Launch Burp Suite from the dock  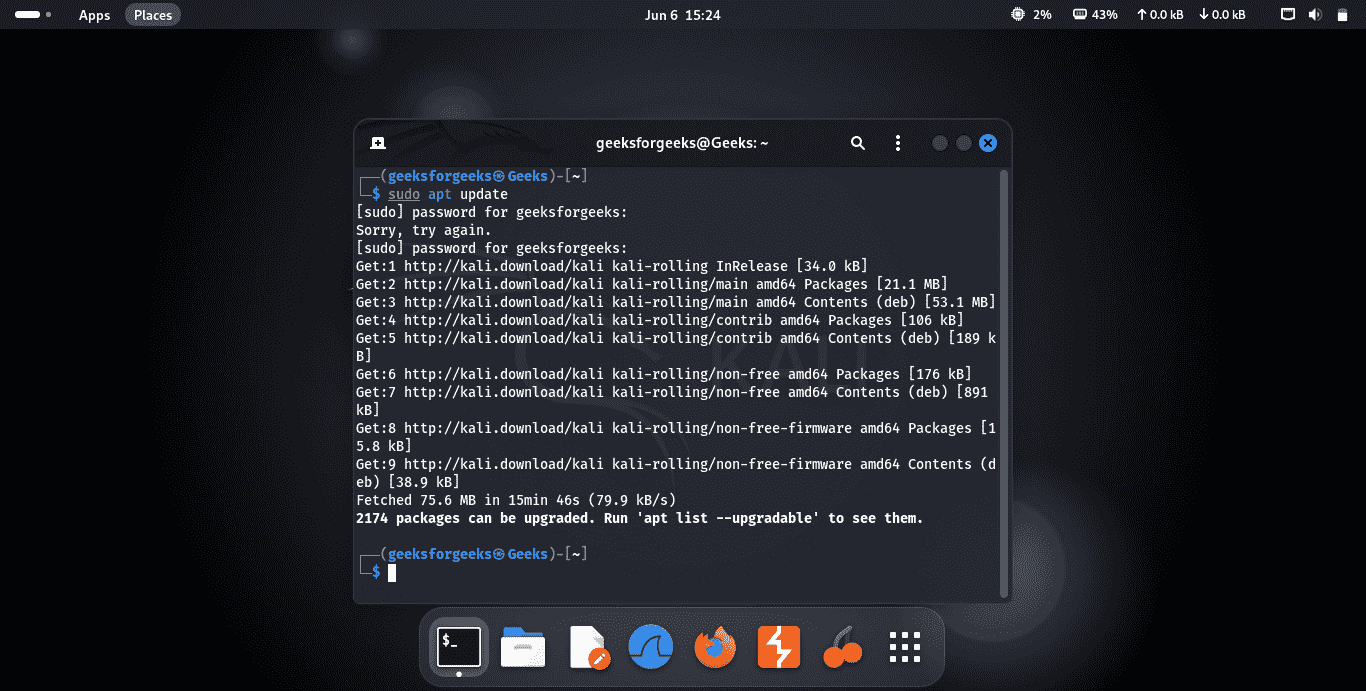click(x=778, y=648)
